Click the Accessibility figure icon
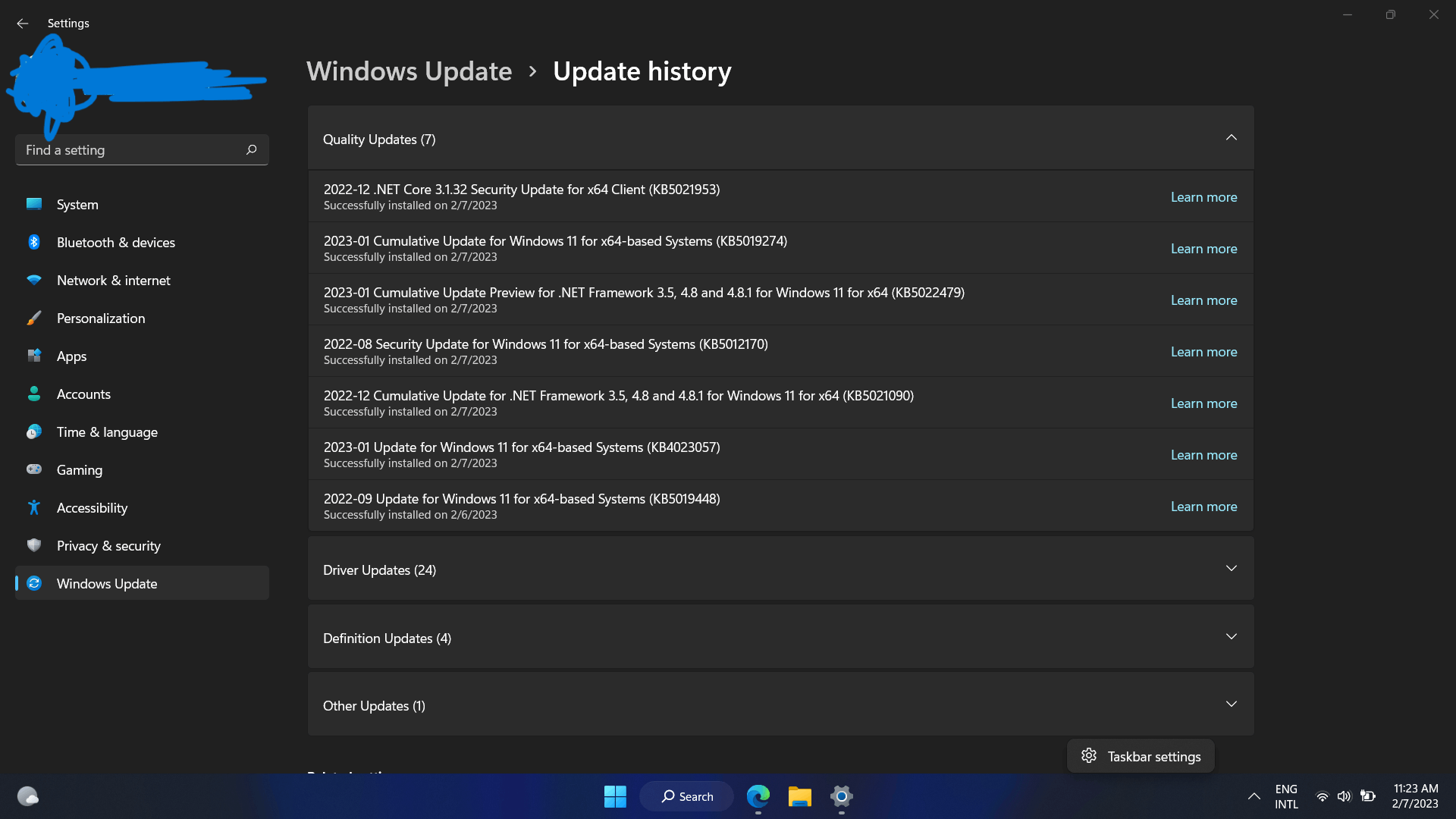The image size is (1456, 819). 34,507
